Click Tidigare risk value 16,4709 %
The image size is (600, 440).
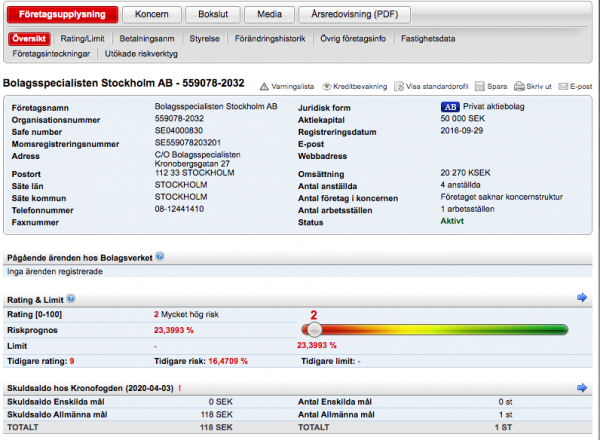click(x=228, y=361)
